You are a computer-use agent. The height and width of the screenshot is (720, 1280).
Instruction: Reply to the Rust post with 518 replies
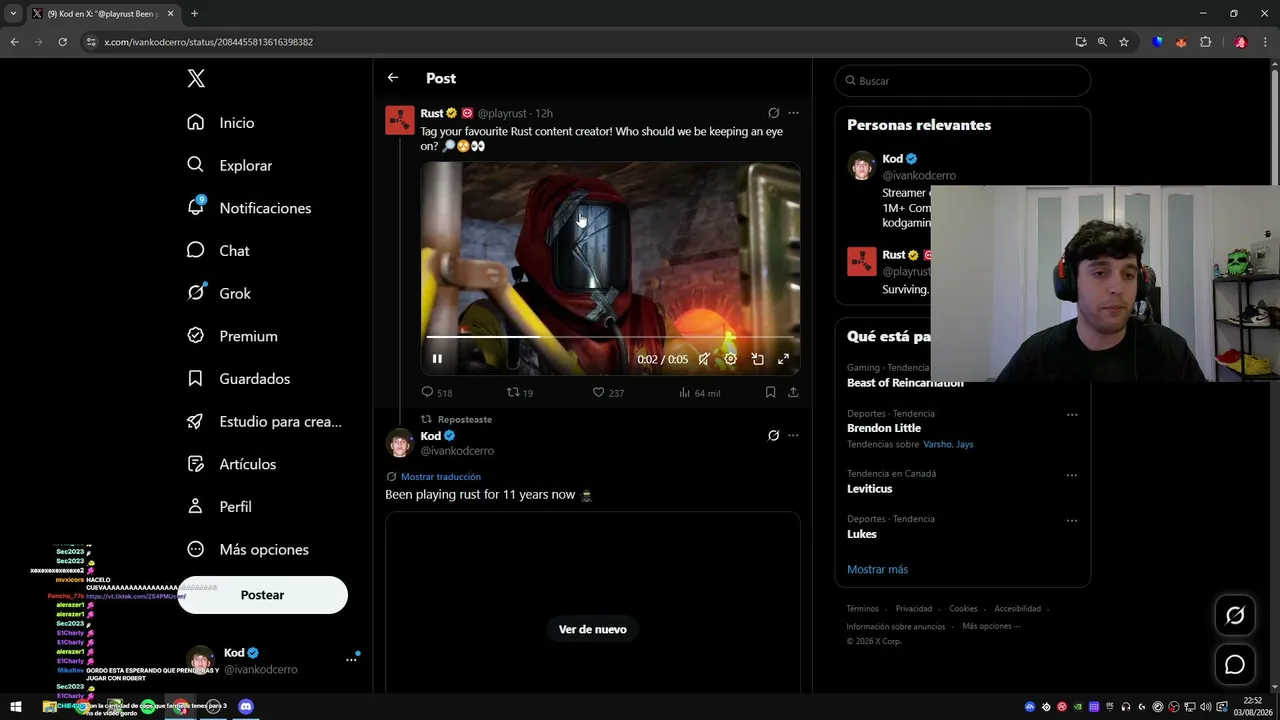pos(437,393)
